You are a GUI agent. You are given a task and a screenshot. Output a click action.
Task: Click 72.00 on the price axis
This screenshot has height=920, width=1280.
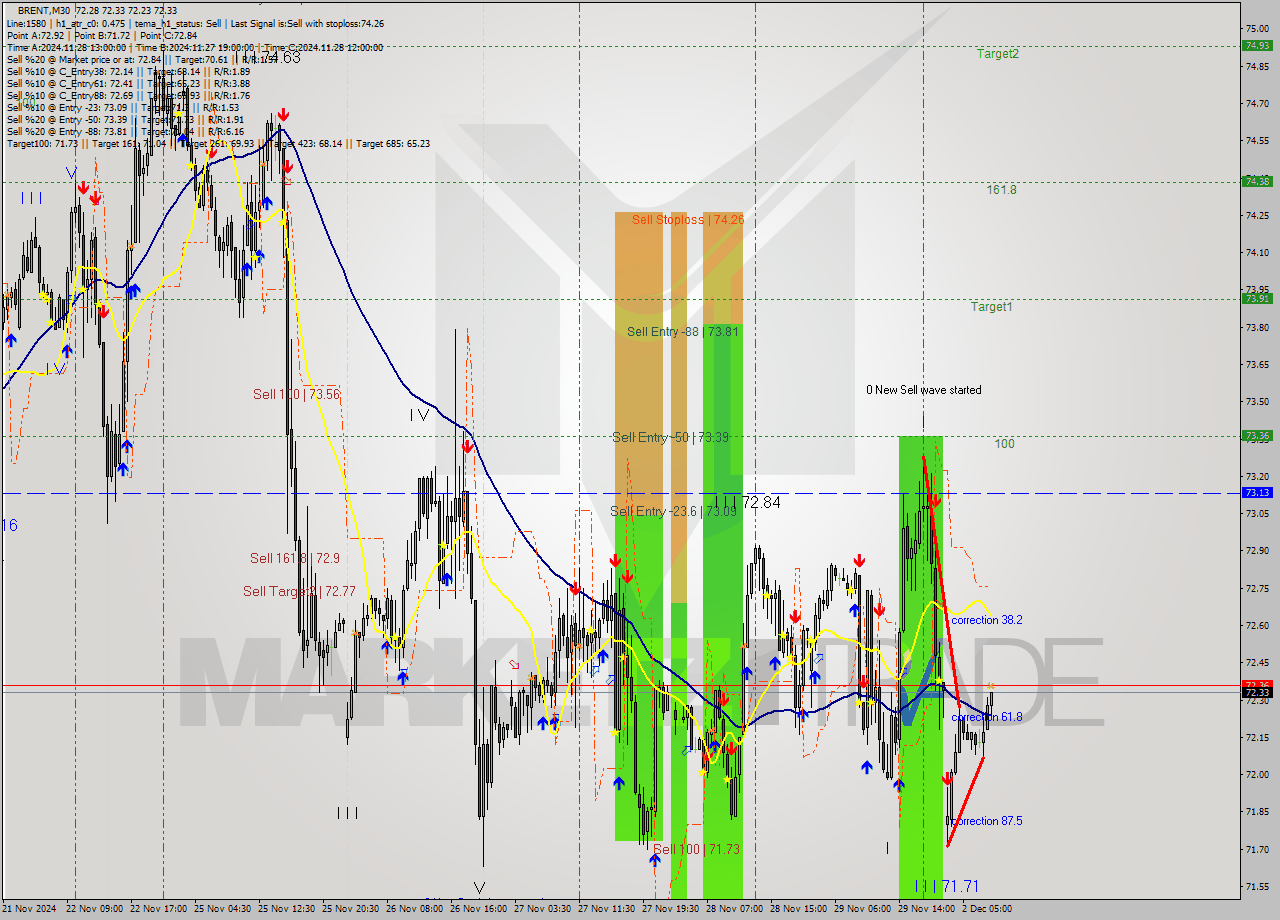click(x=1256, y=774)
